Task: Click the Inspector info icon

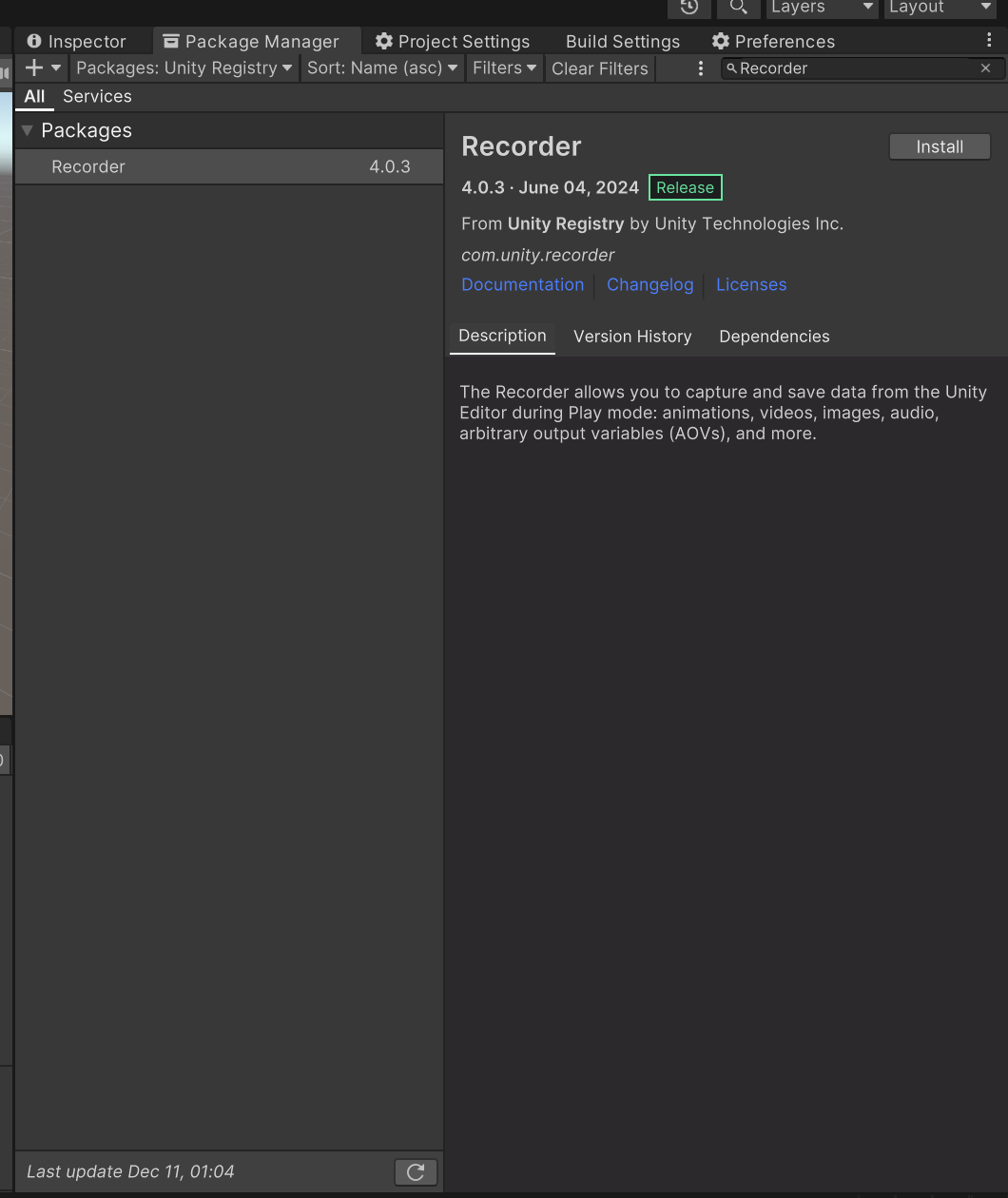Action: click(34, 41)
